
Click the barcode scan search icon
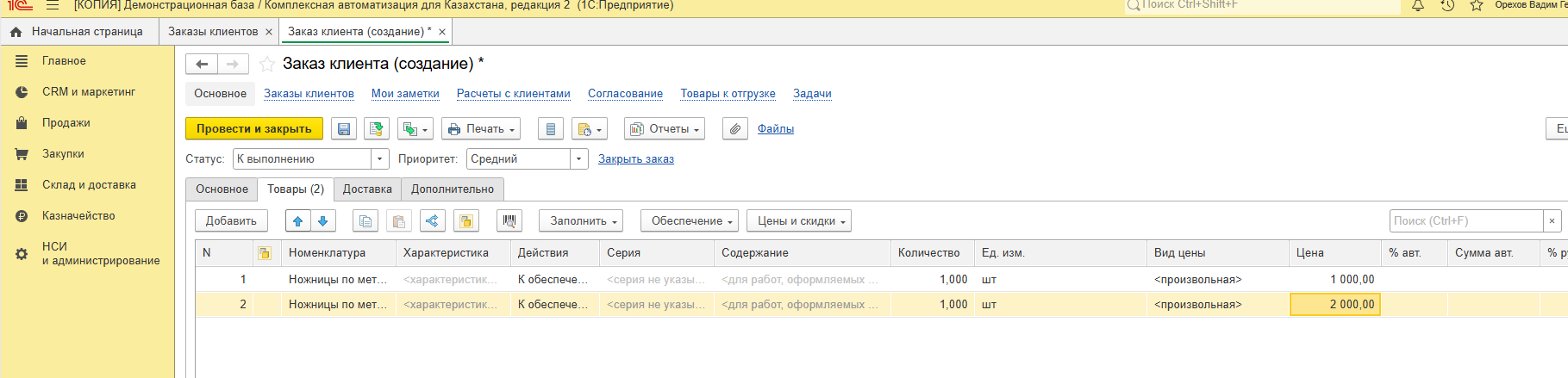[509, 221]
